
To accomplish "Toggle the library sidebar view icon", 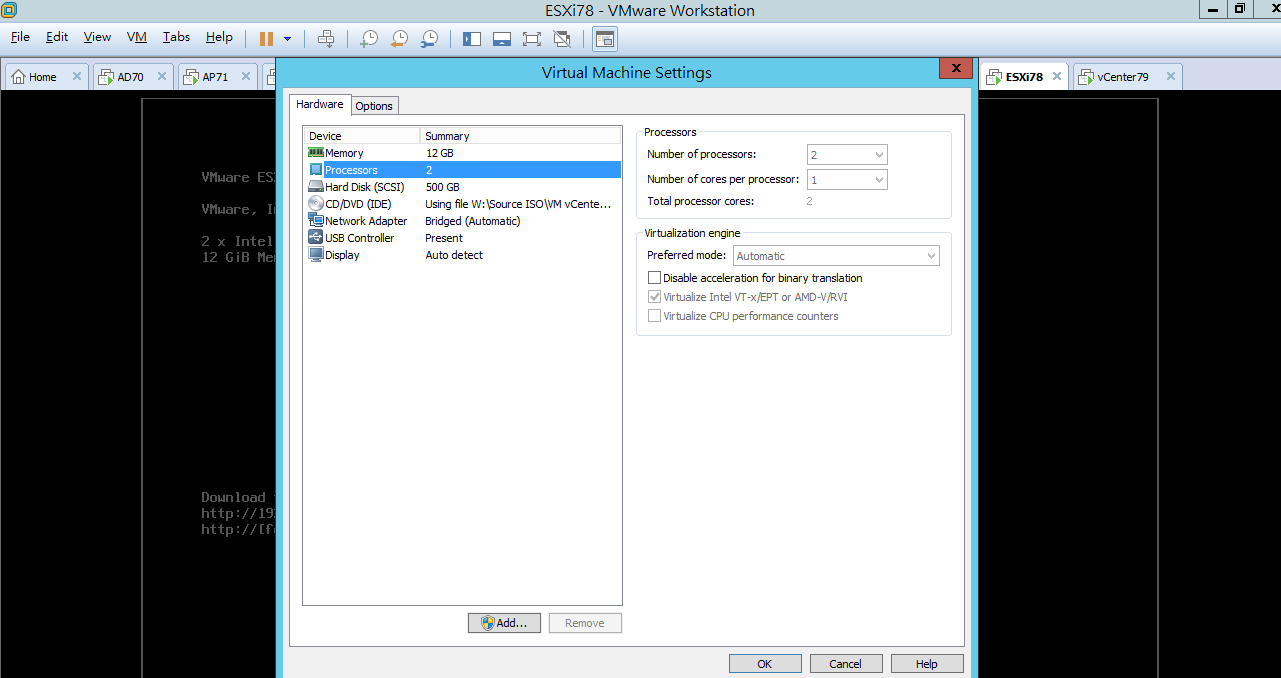I will point(472,38).
